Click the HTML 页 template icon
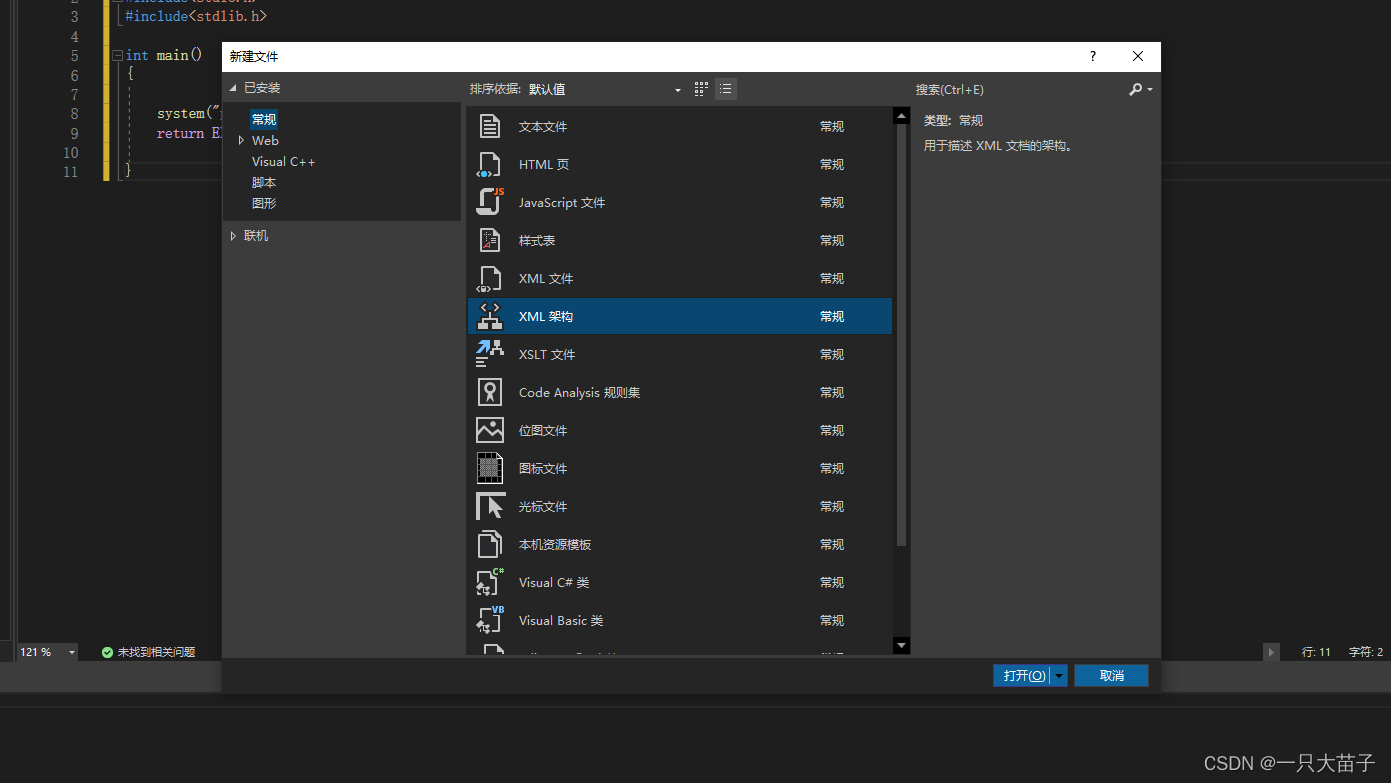 (490, 164)
